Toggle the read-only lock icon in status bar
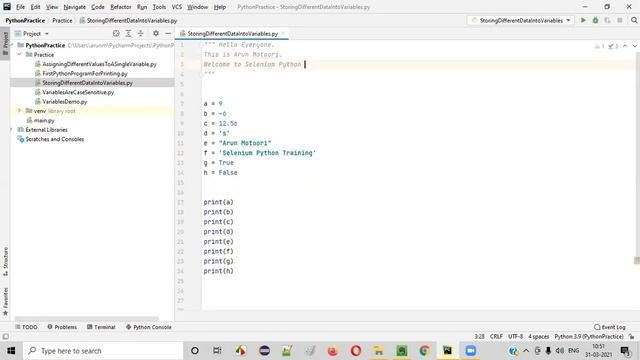The height and width of the screenshot is (360, 640). 632,337
